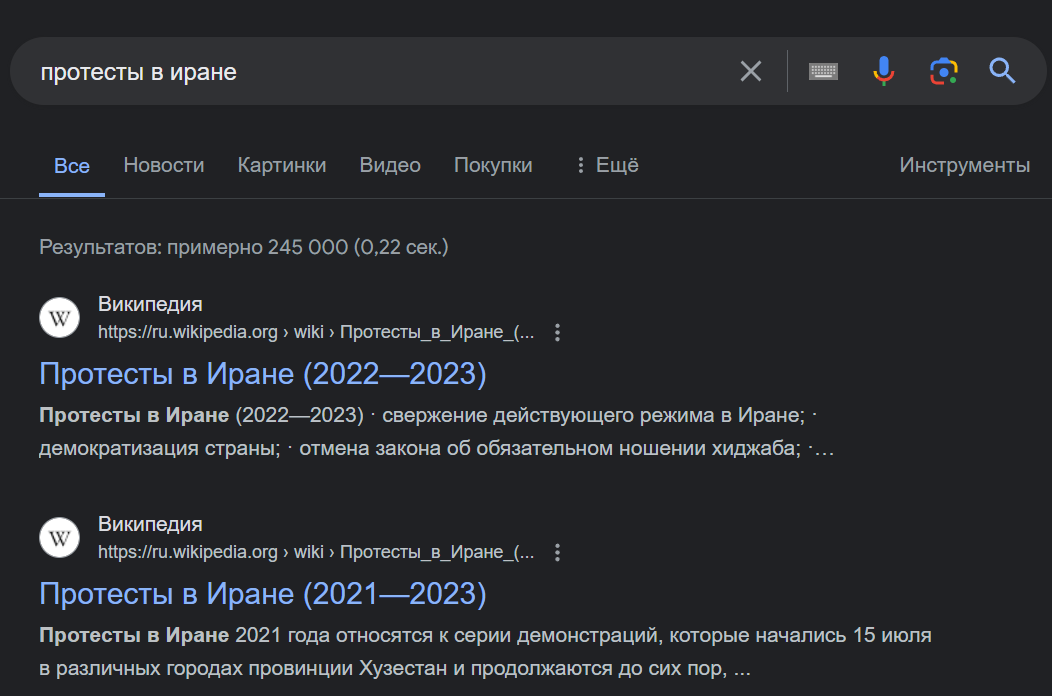Switch to the Картинки tab

click(282, 165)
